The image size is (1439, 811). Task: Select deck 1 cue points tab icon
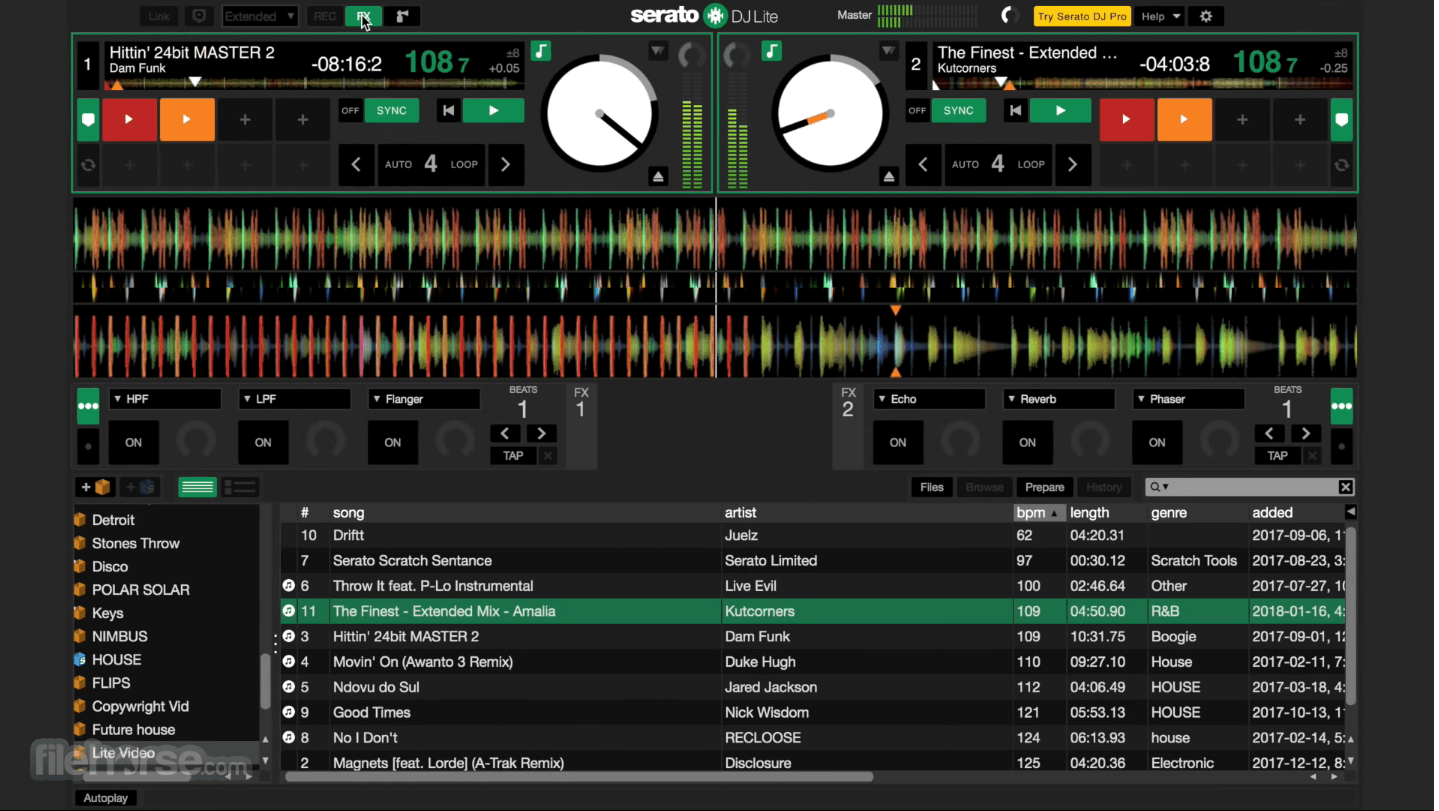pyautogui.click(x=88, y=119)
